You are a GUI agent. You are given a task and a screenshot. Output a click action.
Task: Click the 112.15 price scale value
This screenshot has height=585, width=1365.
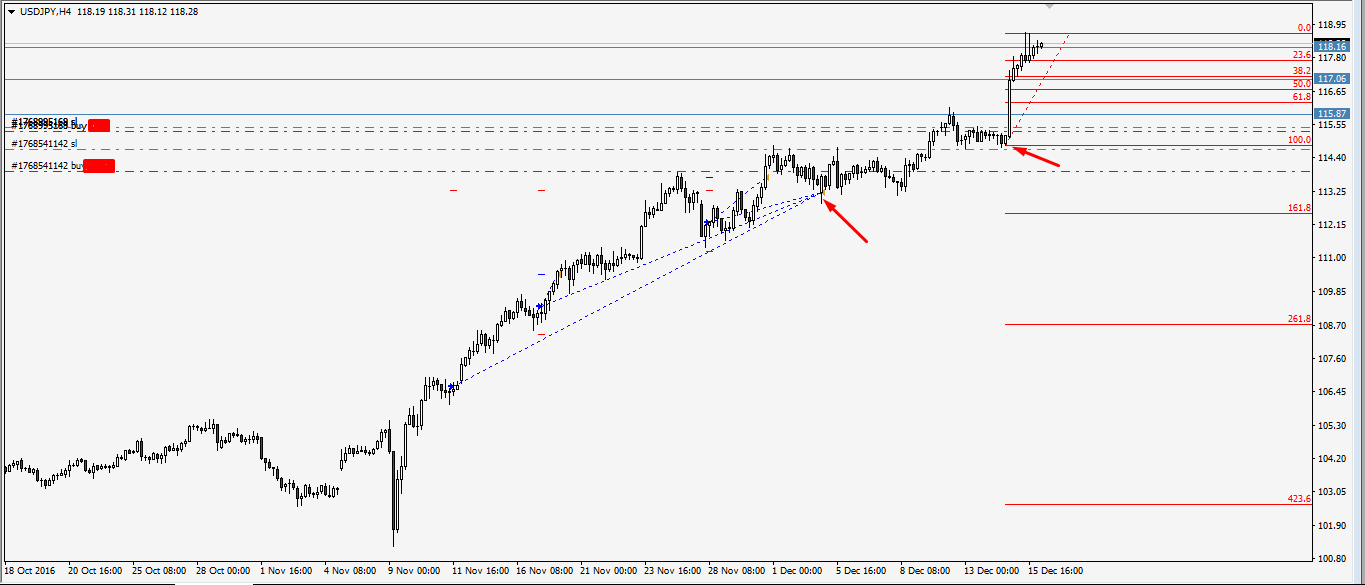(x=1333, y=225)
